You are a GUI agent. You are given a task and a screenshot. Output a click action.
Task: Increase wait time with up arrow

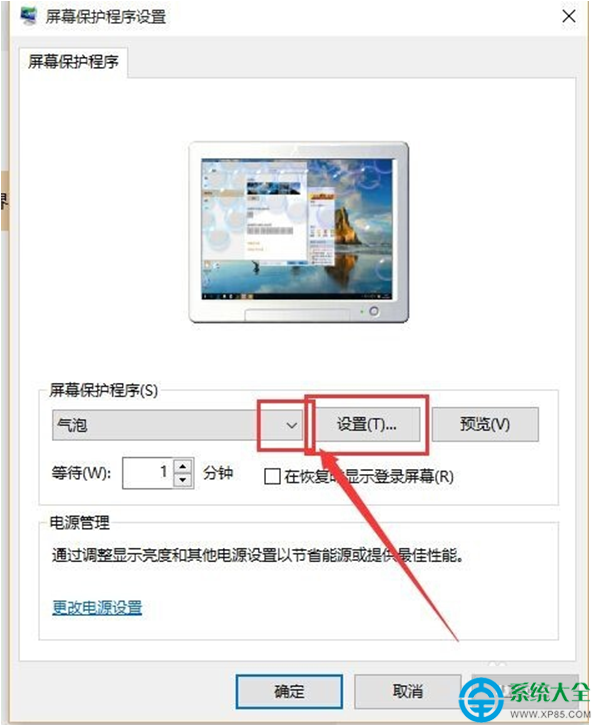(183, 466)
